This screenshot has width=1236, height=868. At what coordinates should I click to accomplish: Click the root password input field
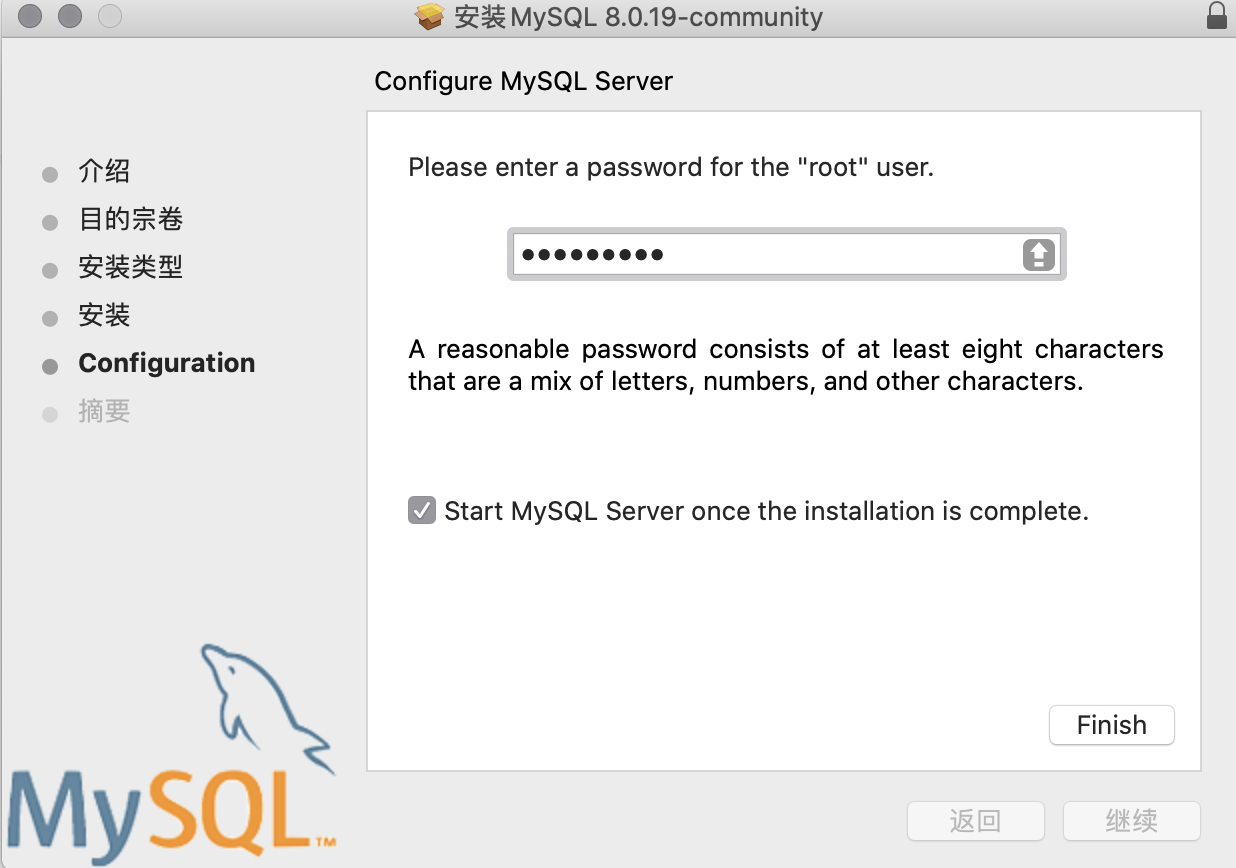point(765,255)
